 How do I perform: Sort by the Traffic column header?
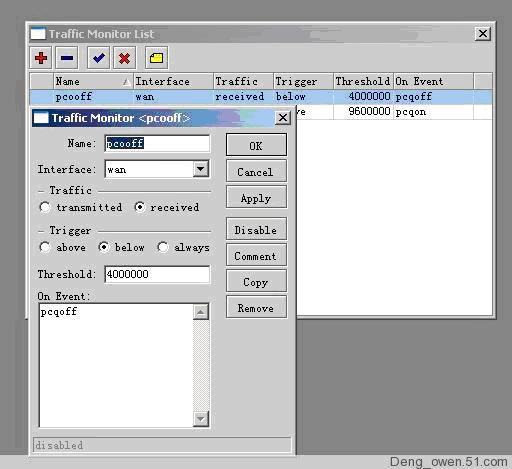(x=243, y=81)
